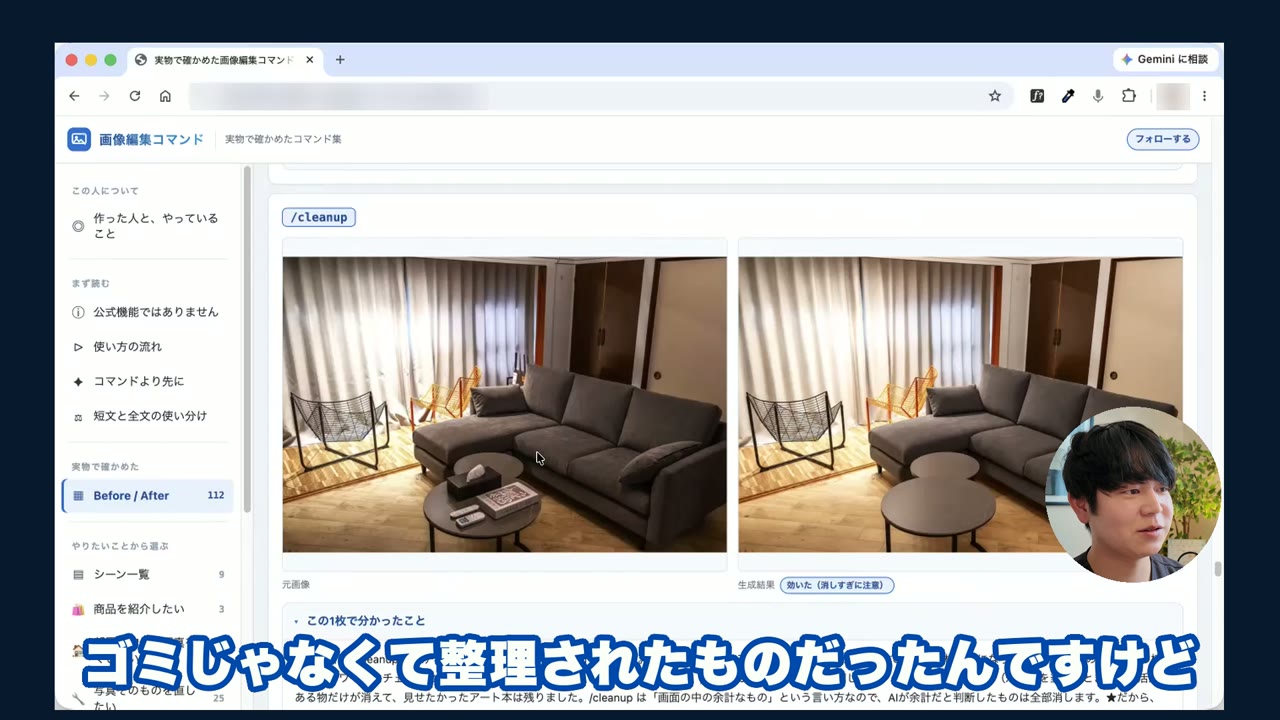Go back with the browser back arrow

(74, 96)
